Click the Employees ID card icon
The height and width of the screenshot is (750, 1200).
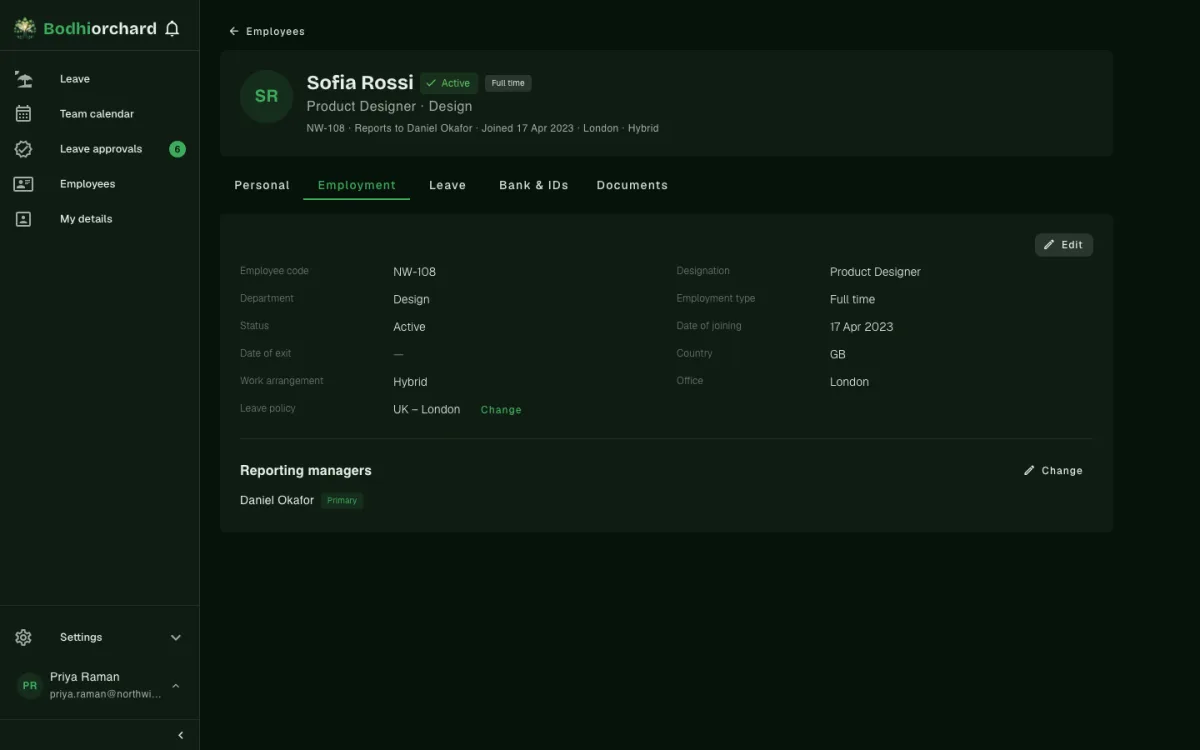pos(24,184)
